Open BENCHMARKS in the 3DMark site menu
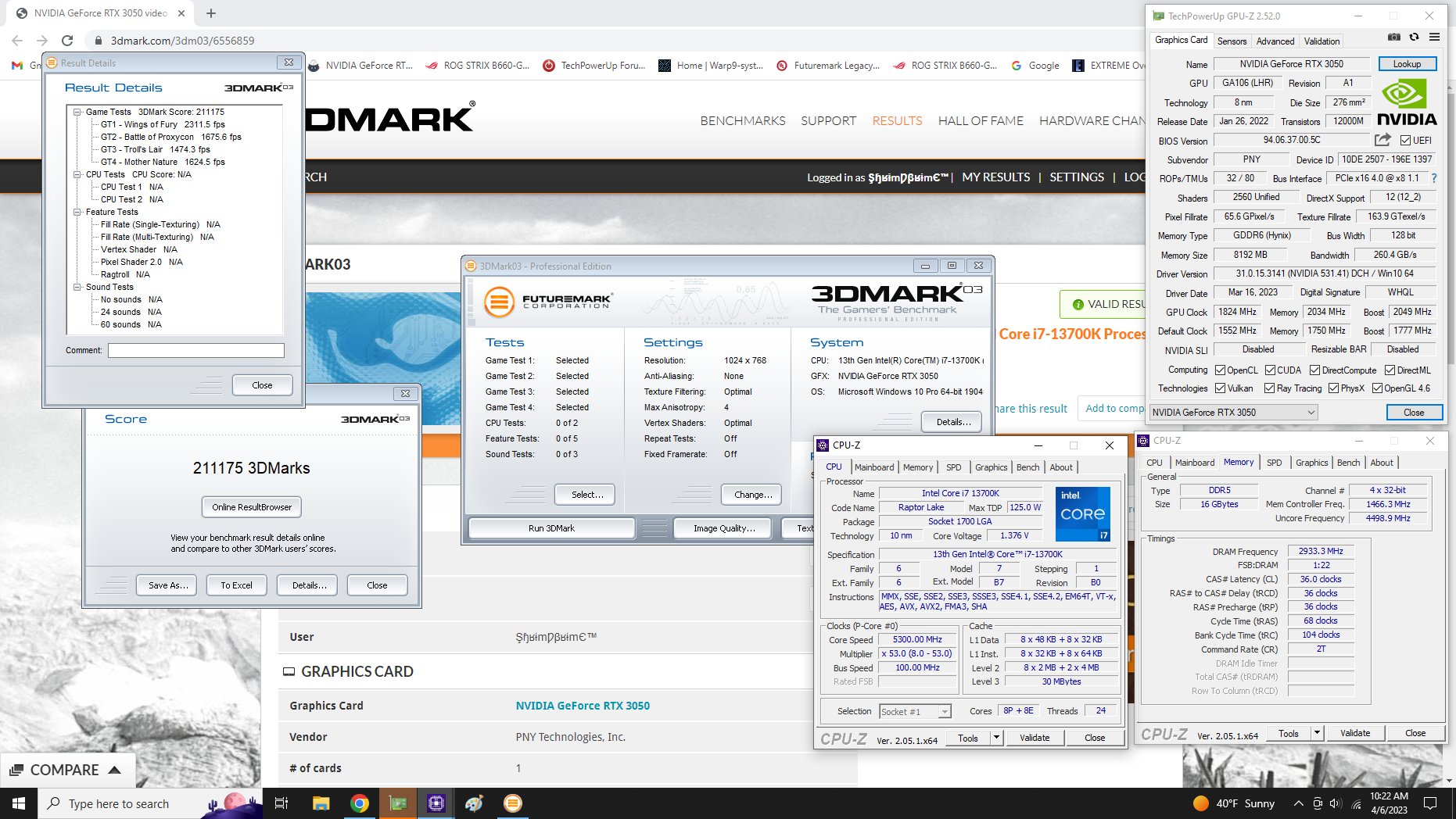The height and width of the screenshot is (819, 1456). point(743,120)
